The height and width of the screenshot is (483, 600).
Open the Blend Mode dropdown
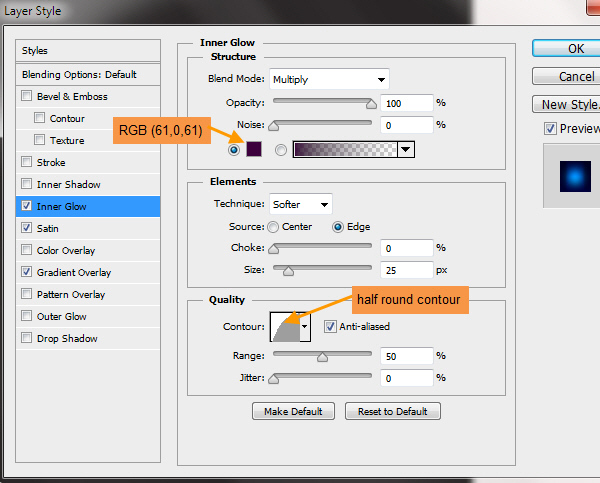[x=329, y=79]
